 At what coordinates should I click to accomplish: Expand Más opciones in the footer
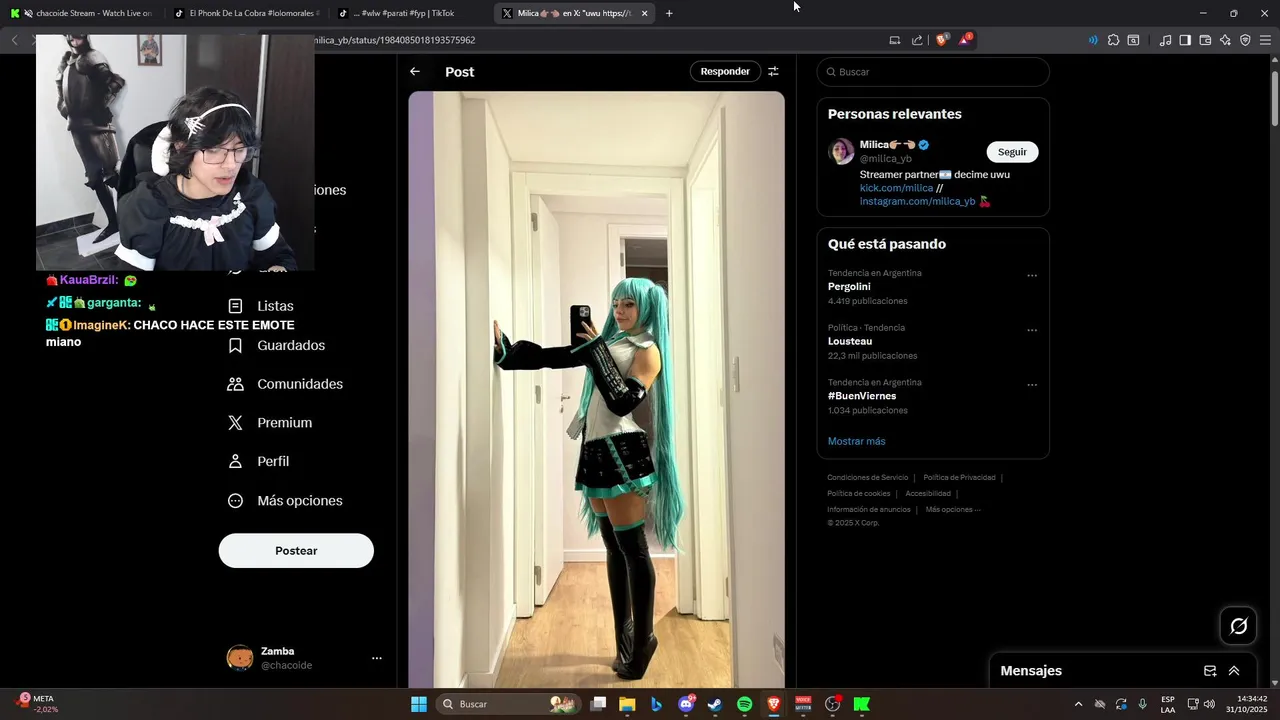point(953,510)
